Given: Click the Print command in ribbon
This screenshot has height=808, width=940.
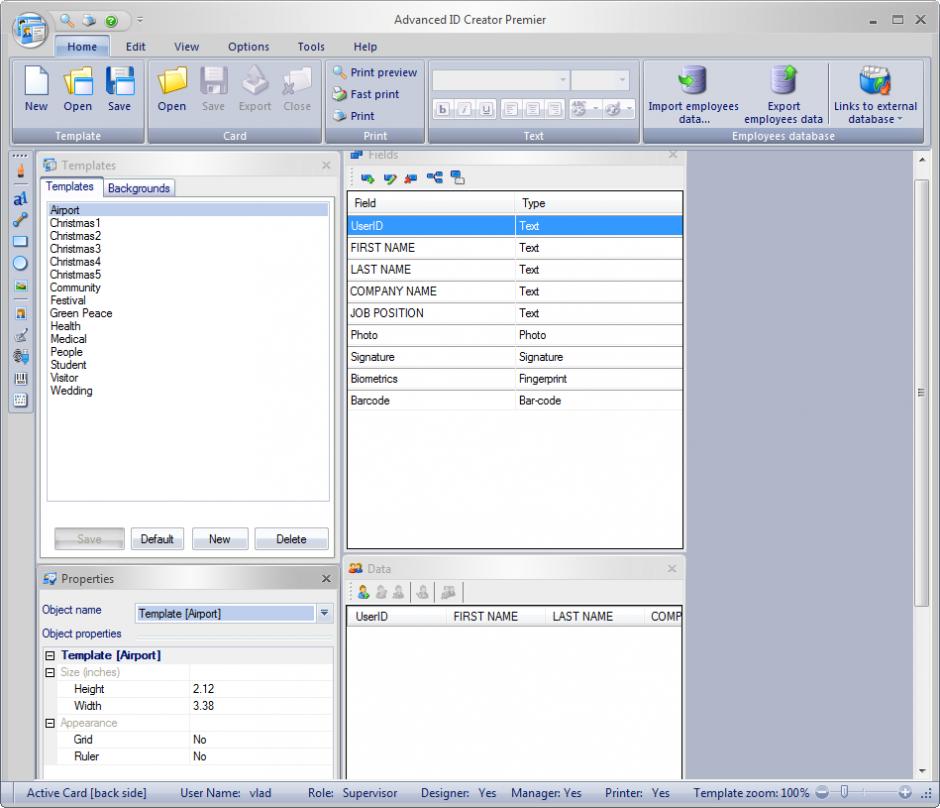Looking at the screenshot, I should pyautogui.click(x=354, y=116).
